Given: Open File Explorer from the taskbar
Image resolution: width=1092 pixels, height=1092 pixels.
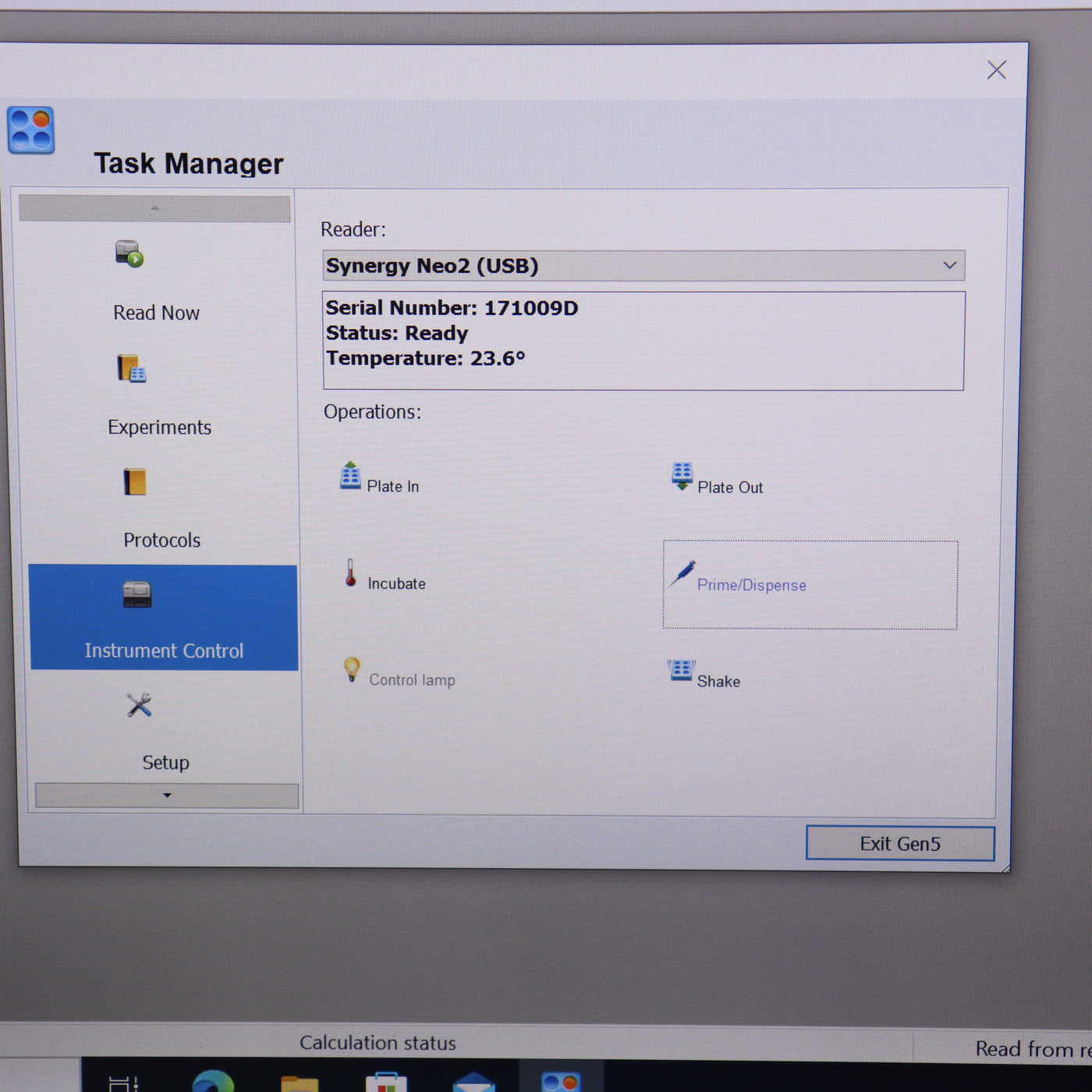Looking at the screenshot, I should (x=300, y=1084).
